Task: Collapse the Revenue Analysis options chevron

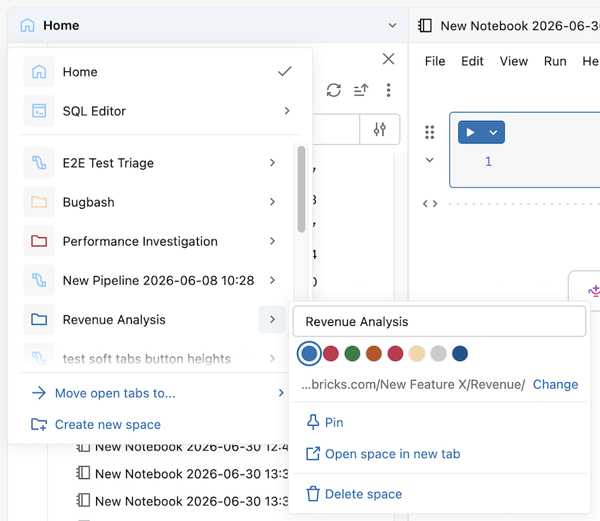Action: coord(272,319)
